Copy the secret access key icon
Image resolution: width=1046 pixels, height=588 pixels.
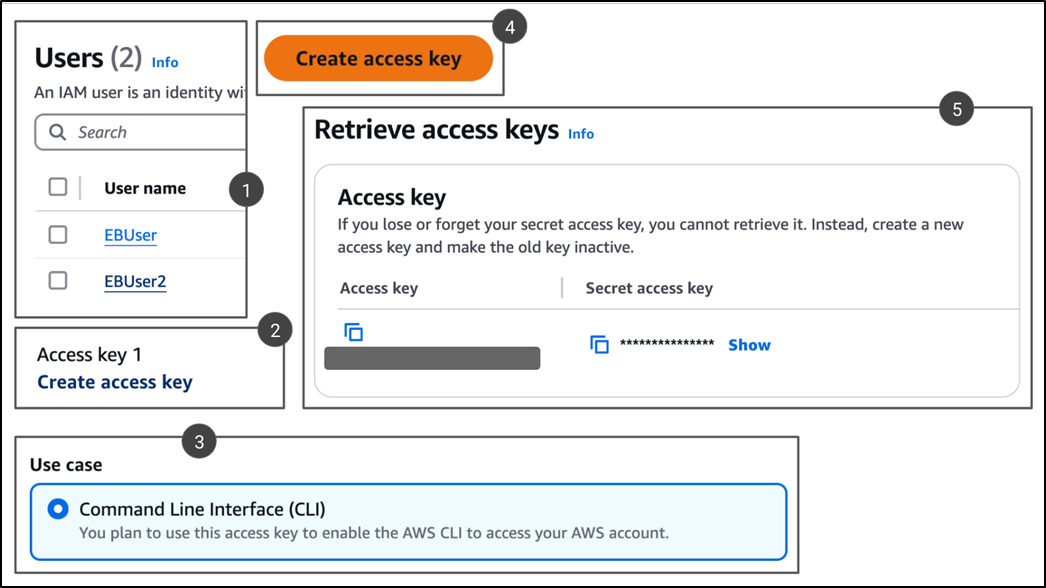(599, 344)
